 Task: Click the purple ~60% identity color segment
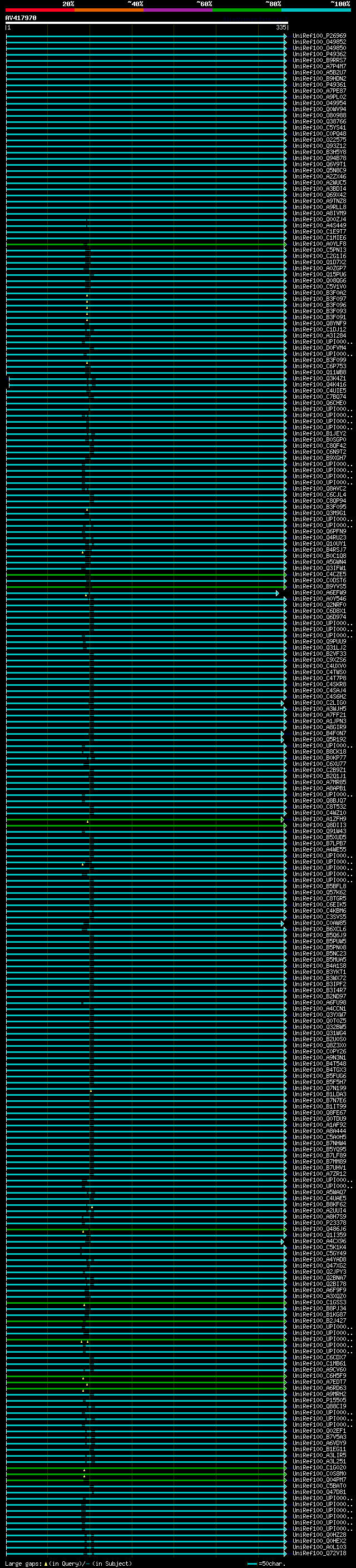click(179, 10)
